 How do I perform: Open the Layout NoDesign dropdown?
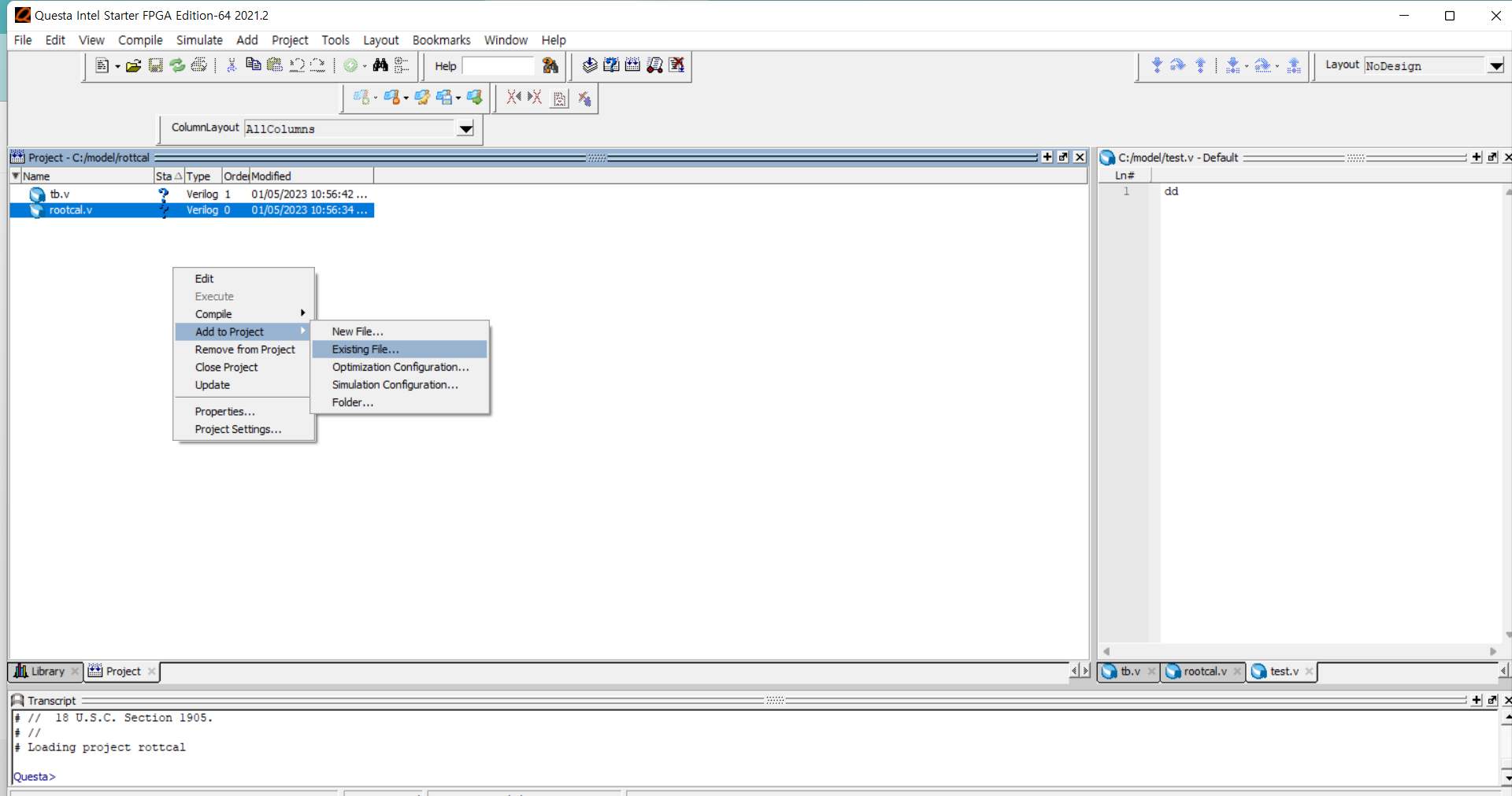[x=1495, y=66]
